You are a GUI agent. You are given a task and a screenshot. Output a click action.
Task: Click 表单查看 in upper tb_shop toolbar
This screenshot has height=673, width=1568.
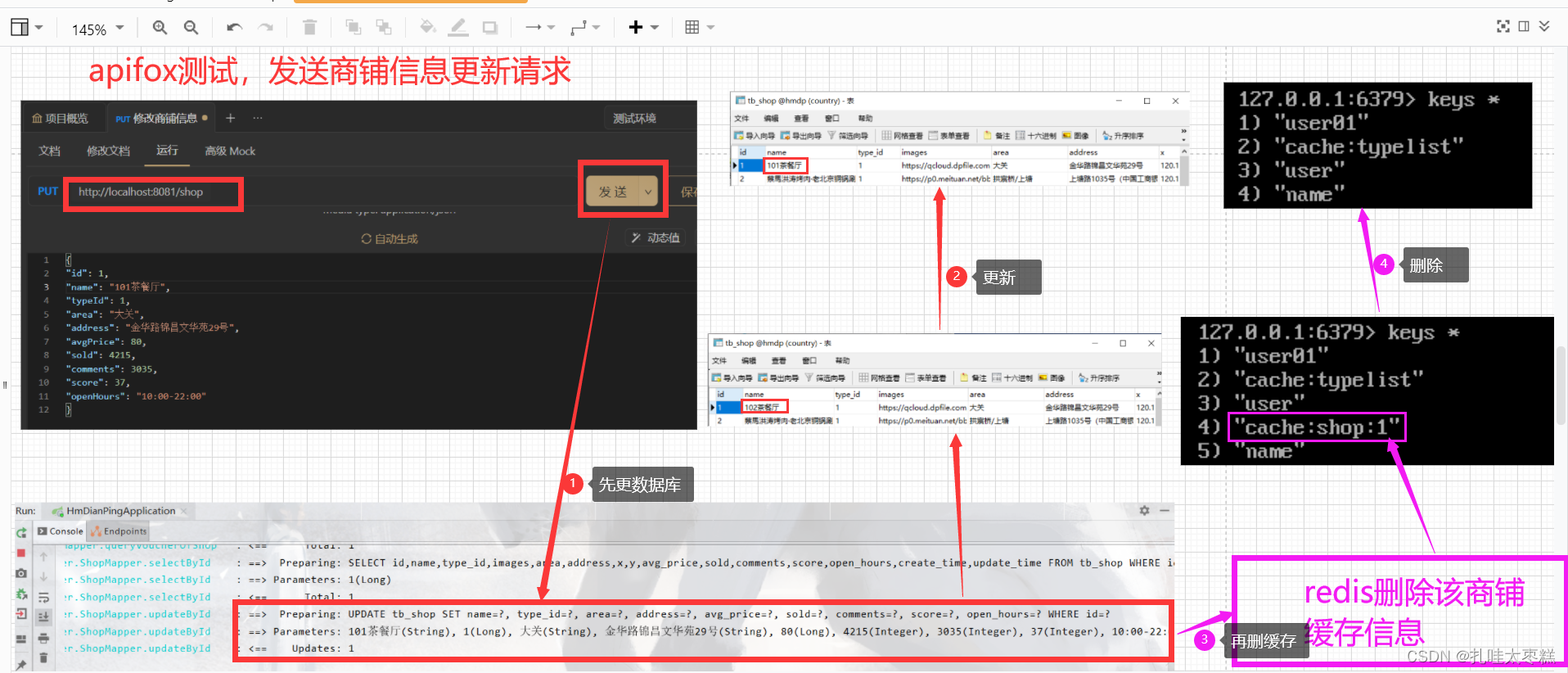tap(949, 136)
